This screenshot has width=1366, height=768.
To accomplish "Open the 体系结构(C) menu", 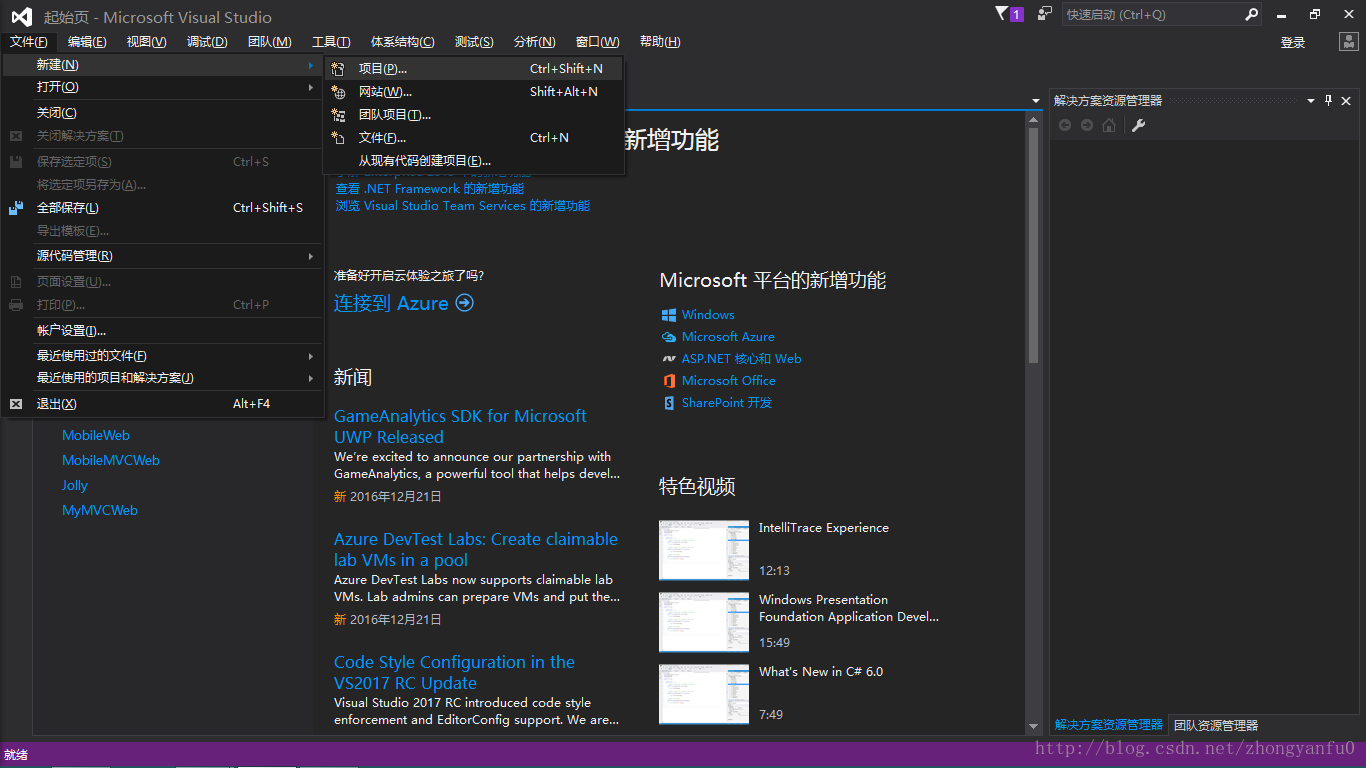I will (402, 42).
